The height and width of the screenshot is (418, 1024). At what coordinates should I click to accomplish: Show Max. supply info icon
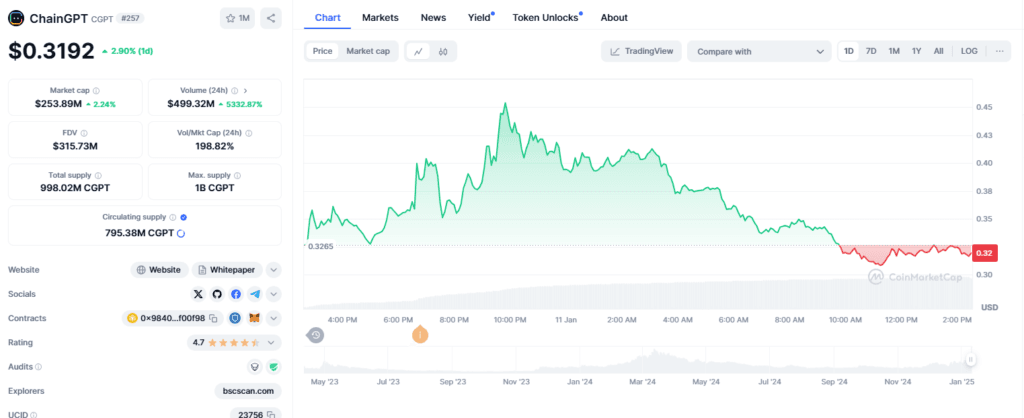(x=237, y=176)
